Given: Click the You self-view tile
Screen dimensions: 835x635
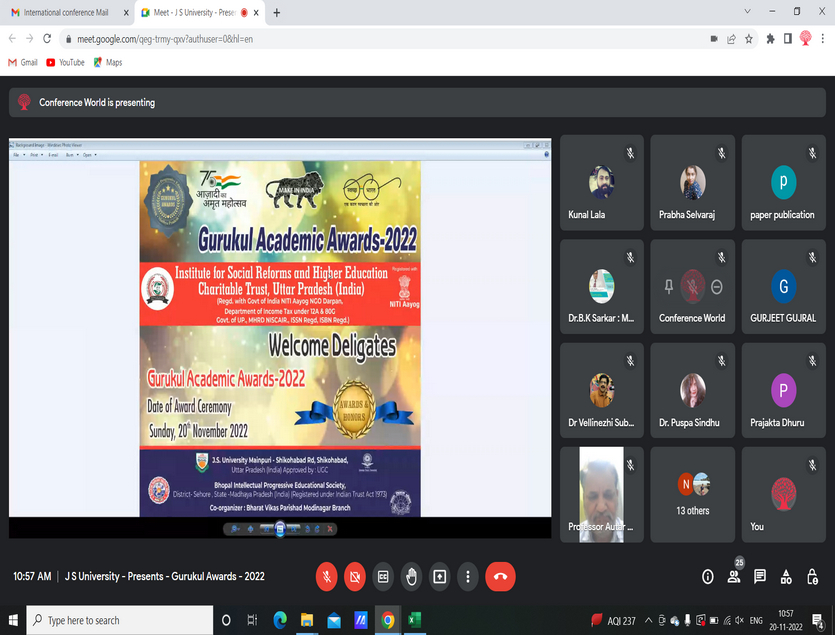Looking at the screenshot, I should (x=783, y=494).
